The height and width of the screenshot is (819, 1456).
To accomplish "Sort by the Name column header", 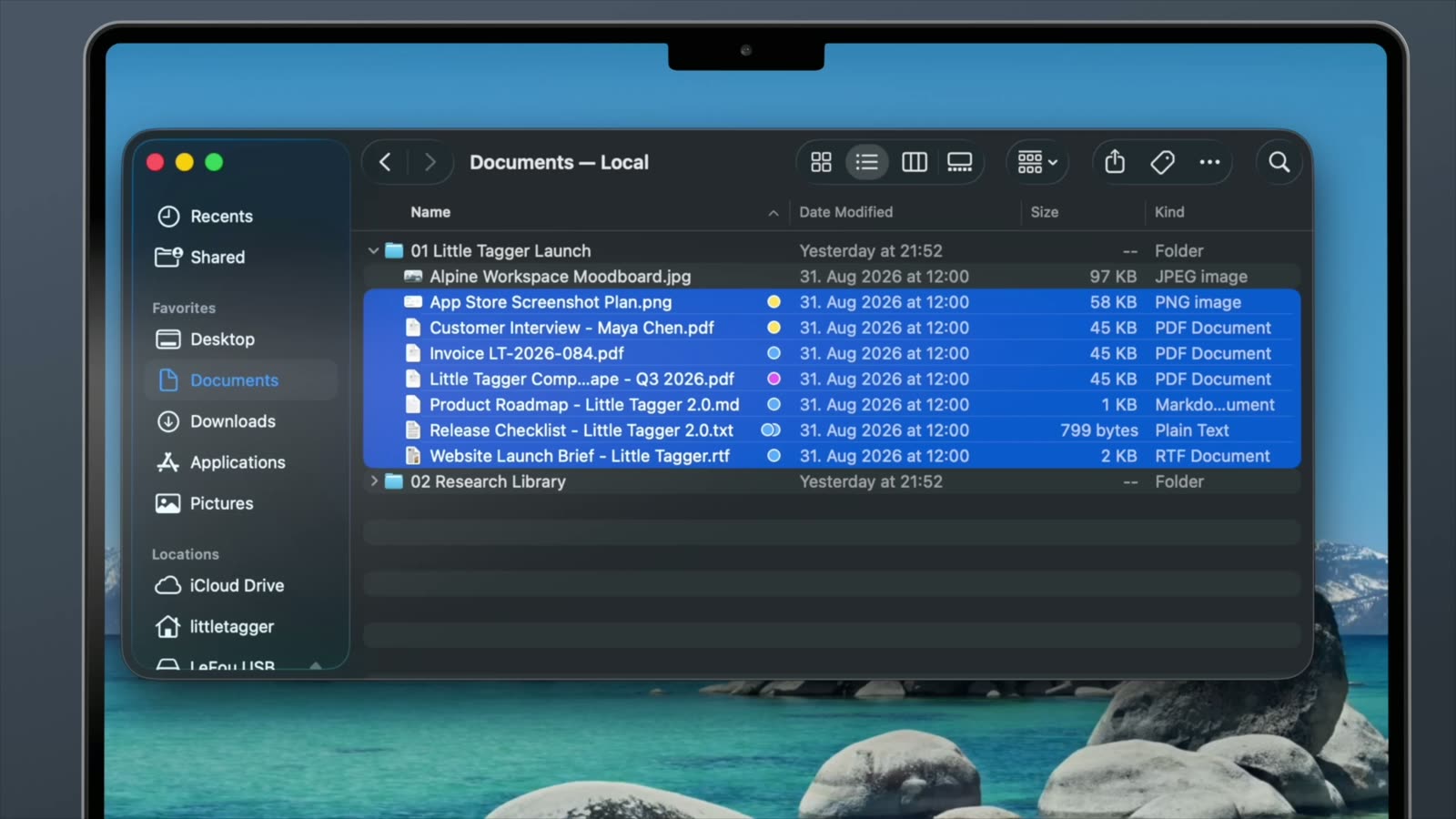I will 430,212.
